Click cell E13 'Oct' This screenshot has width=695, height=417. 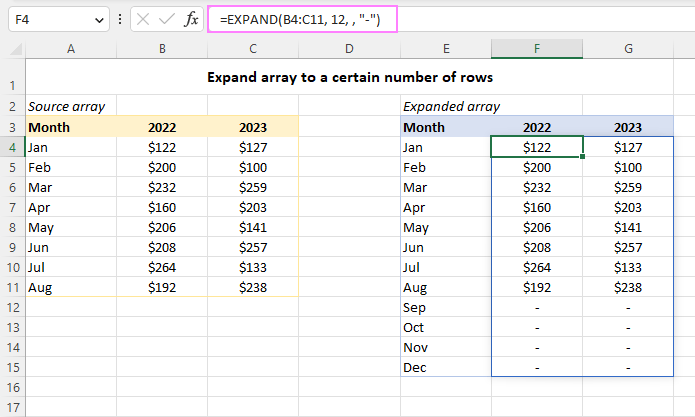(x=446, y=327)
